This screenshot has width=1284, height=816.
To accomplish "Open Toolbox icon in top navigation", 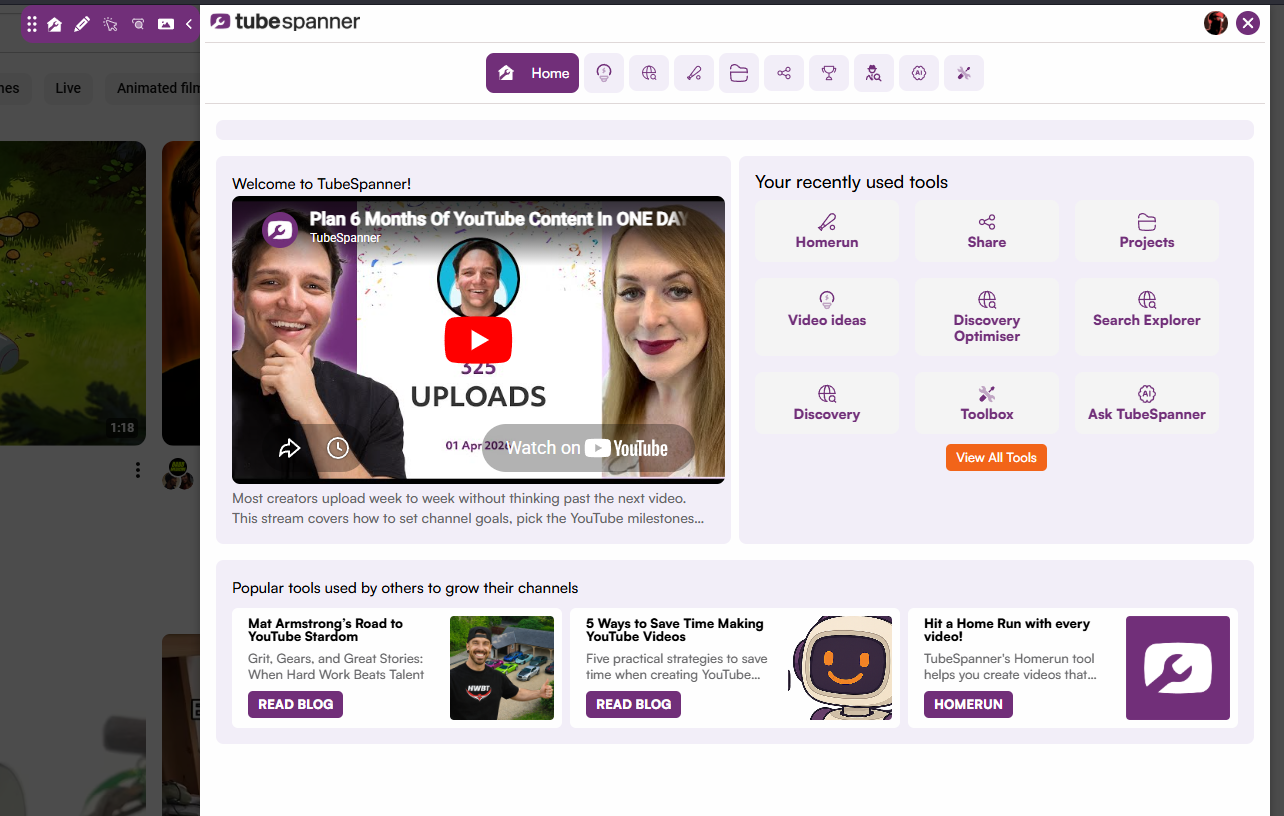I will tap(964, 73).
